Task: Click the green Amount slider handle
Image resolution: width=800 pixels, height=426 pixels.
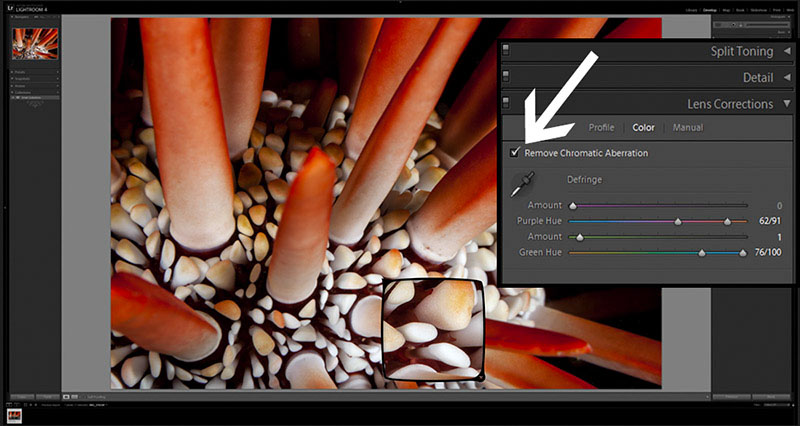Action: 579,237
